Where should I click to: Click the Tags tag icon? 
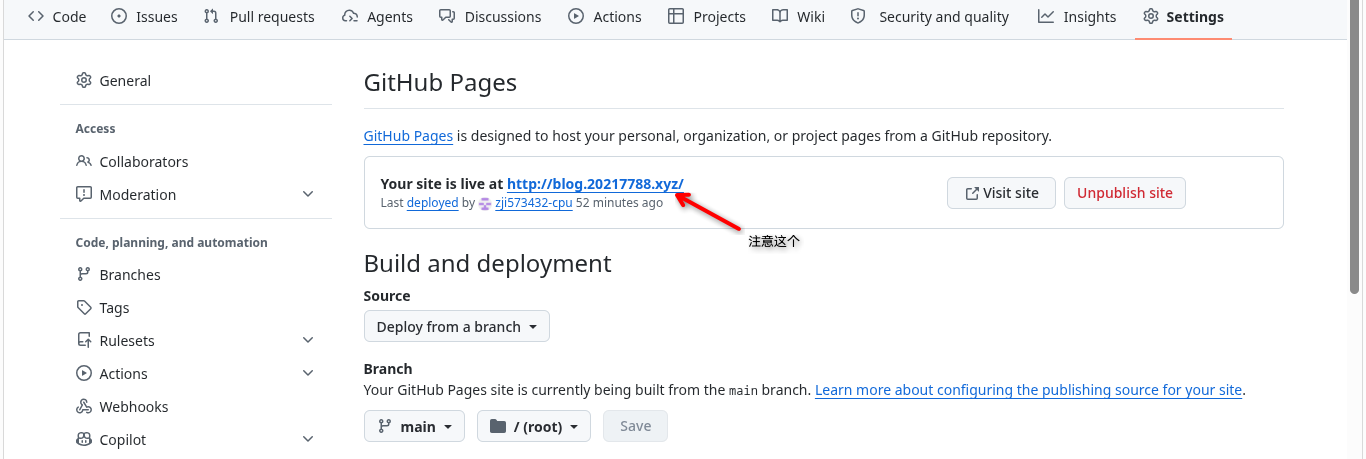pos(84,308)
